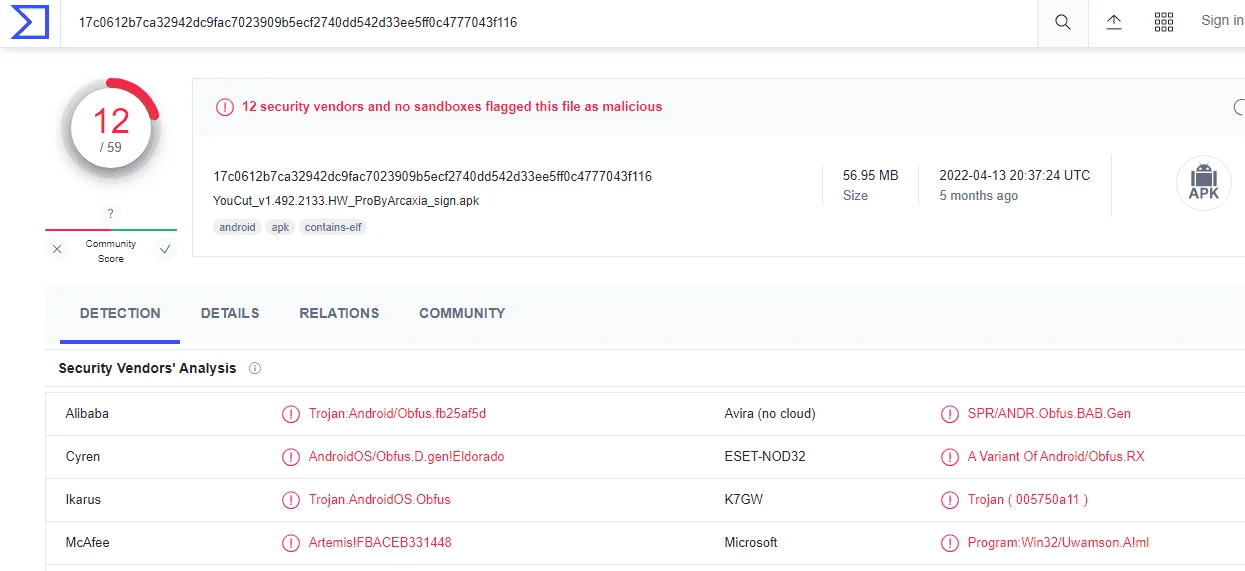Click the 56.95 MB size value
This screenshot has width=1245, height=571.
tap(870, 175)
